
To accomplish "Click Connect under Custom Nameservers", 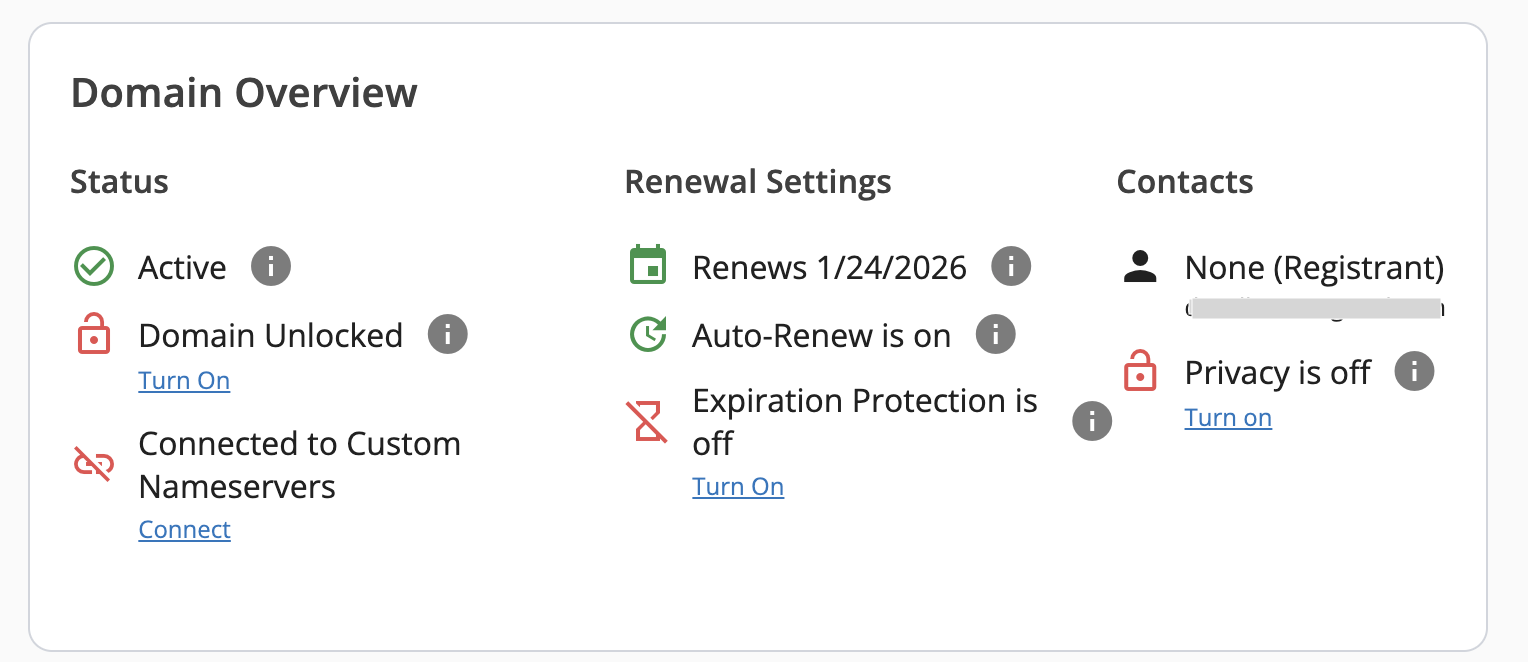I will [x=184, y=530].
